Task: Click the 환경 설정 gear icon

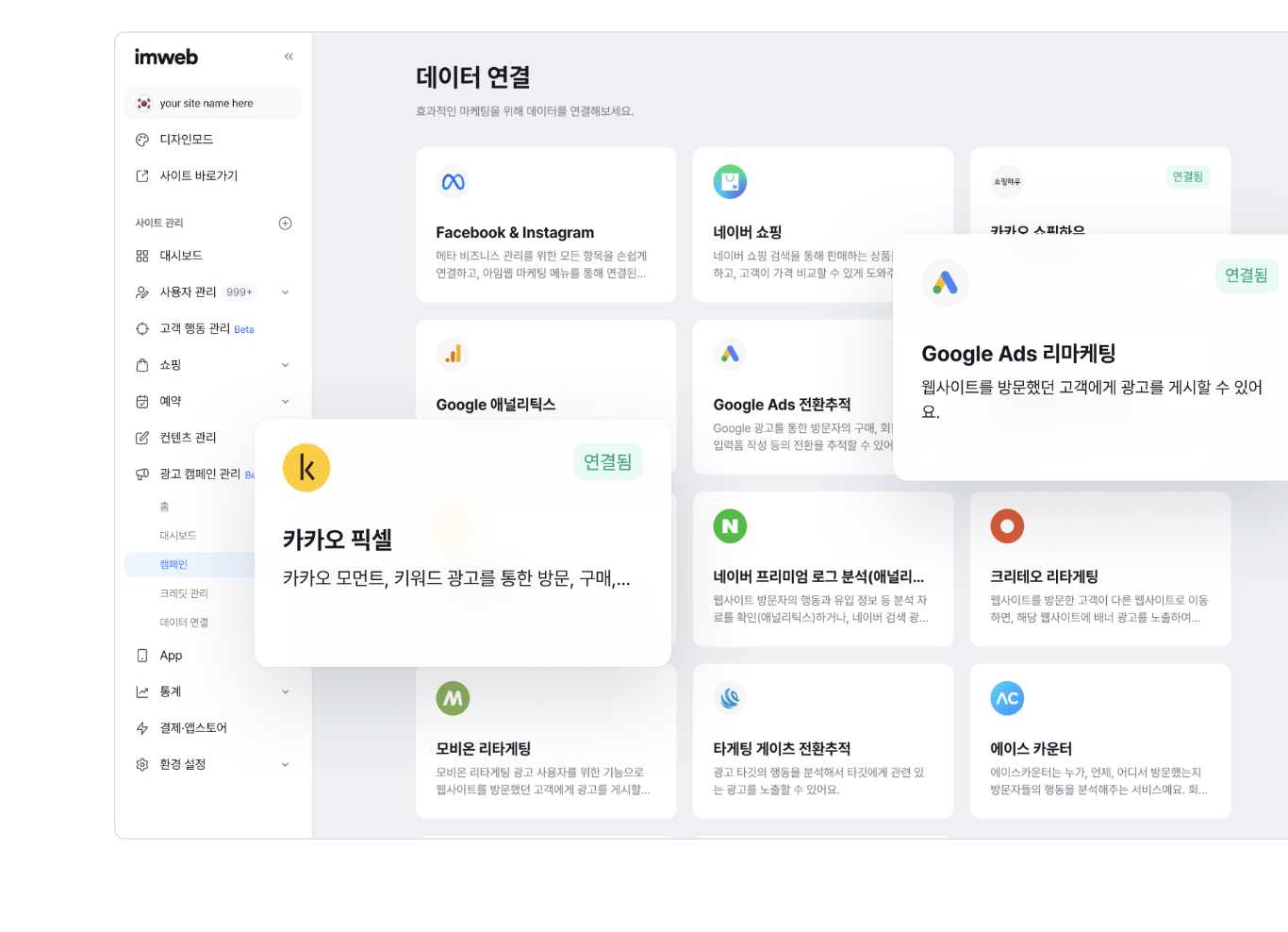Action: [142, 765]
